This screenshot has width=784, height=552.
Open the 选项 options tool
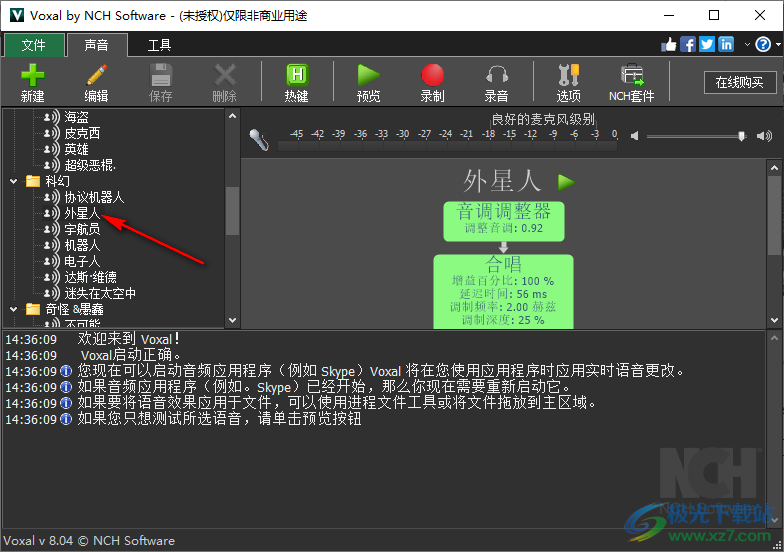pyautogui.click(x=568, y=82)
